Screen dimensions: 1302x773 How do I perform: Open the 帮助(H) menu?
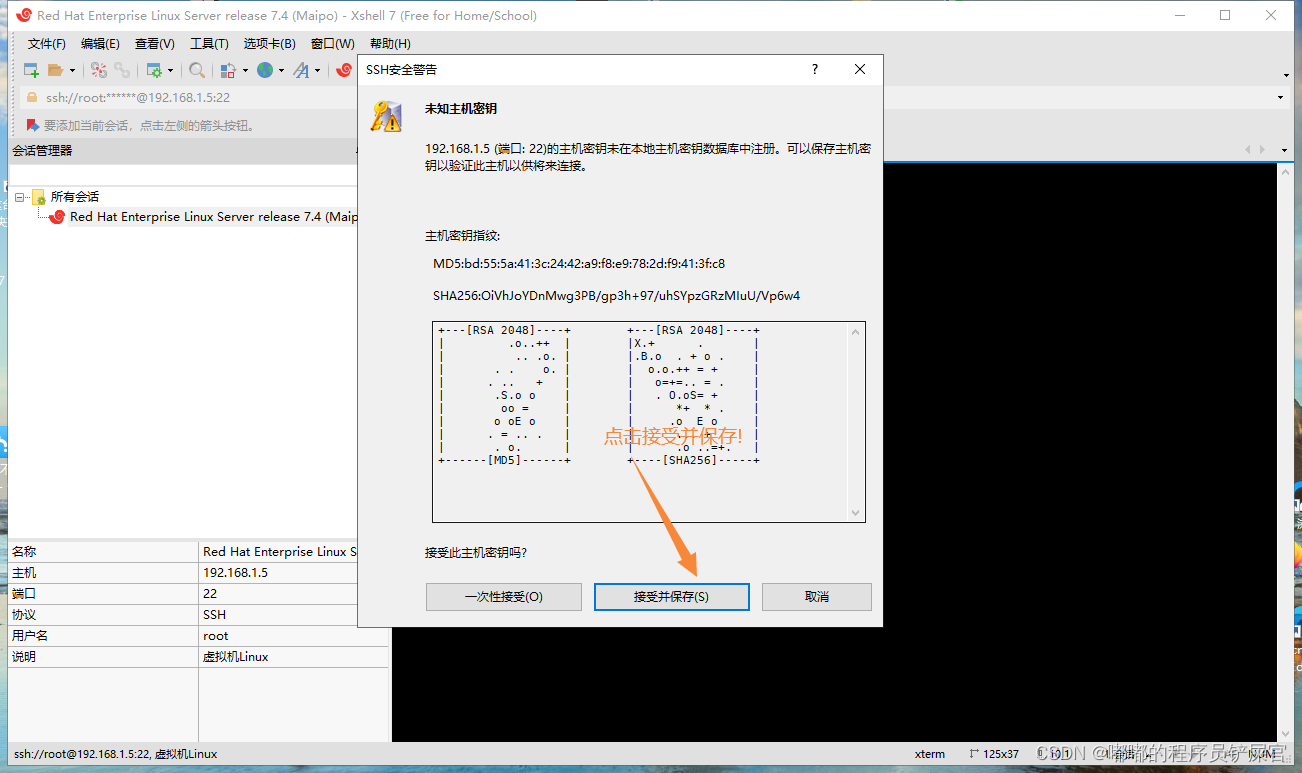(x=390, y=44)
